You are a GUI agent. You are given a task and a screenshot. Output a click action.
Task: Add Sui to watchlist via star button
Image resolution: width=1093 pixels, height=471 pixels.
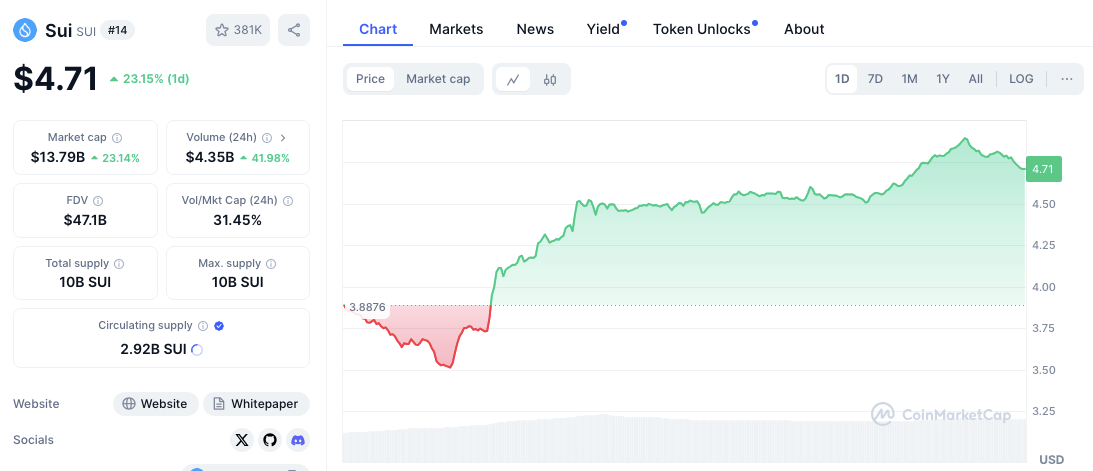coord(238,30)
